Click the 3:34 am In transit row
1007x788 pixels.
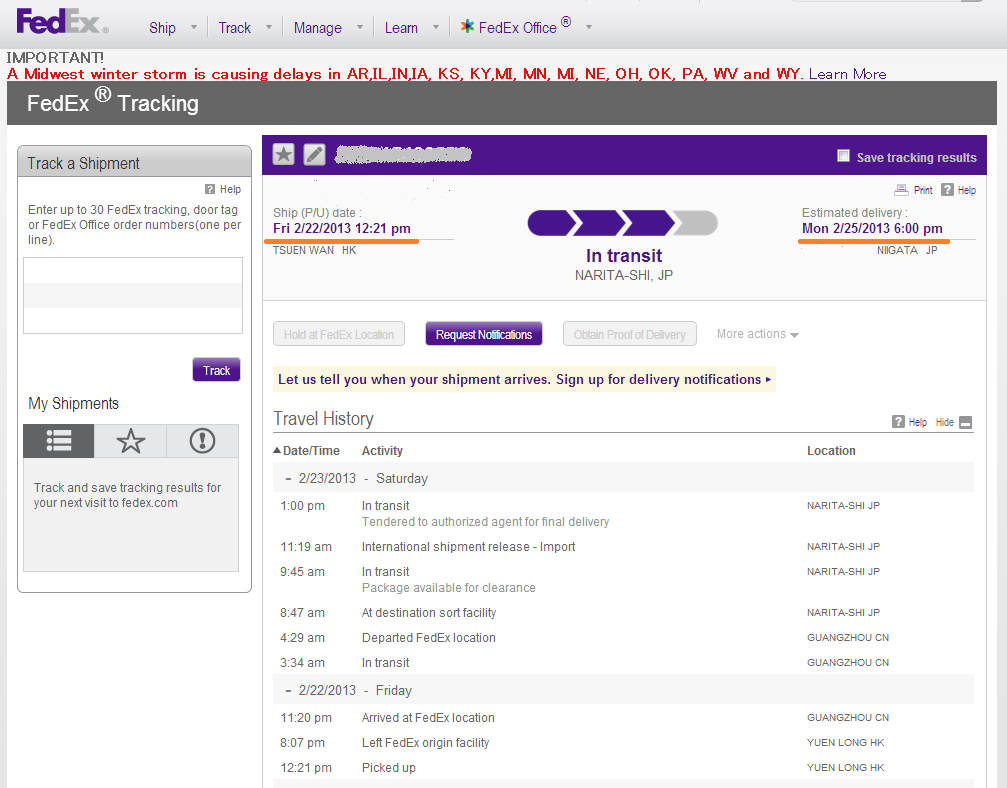coord(623,663)
